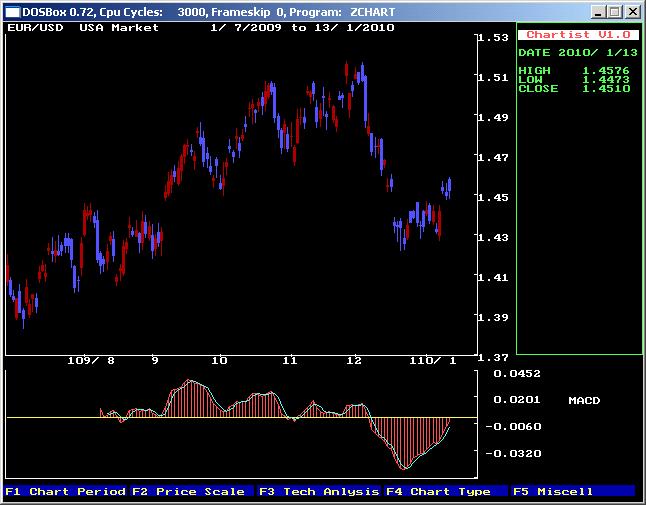Image resolution: width=646 pixels, height=505 pixels.
Task: Click the 1.47 price axis label
Action: (x=493, y=157)
